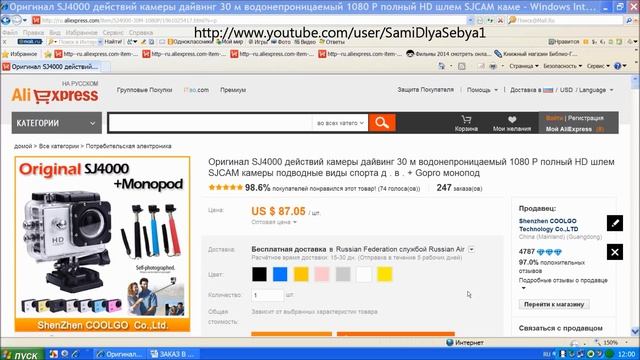Image resolution: width=640 pixels, height=360 pixels.
Task: Open the Страница command bar dropdown
Action: pyautogui.click(x=524, y=66)
